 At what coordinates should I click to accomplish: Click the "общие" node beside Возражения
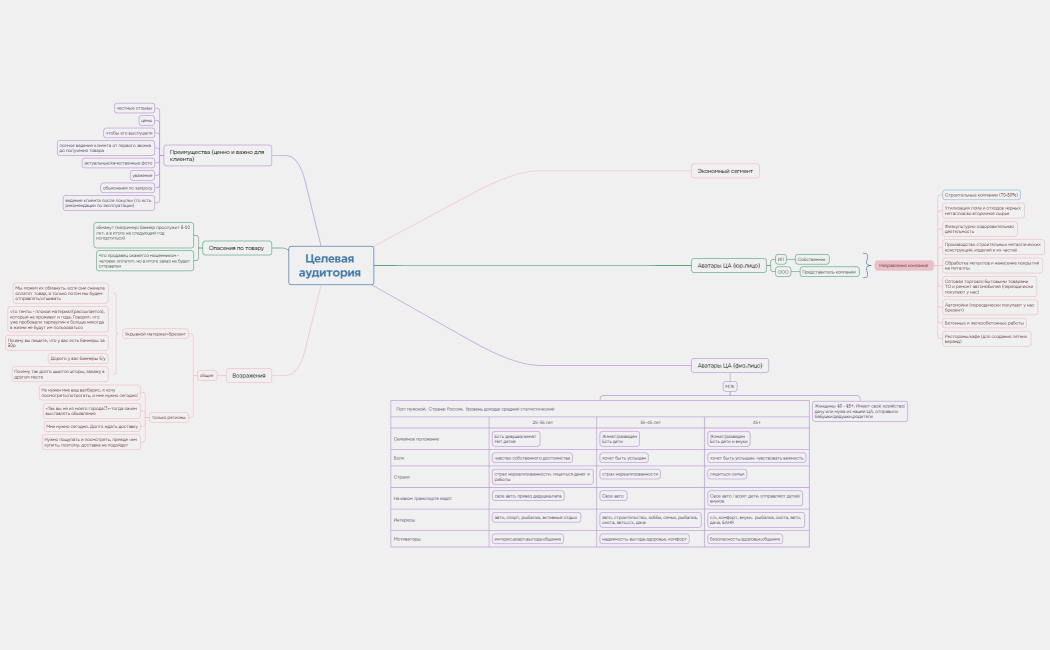coord(206,375)
